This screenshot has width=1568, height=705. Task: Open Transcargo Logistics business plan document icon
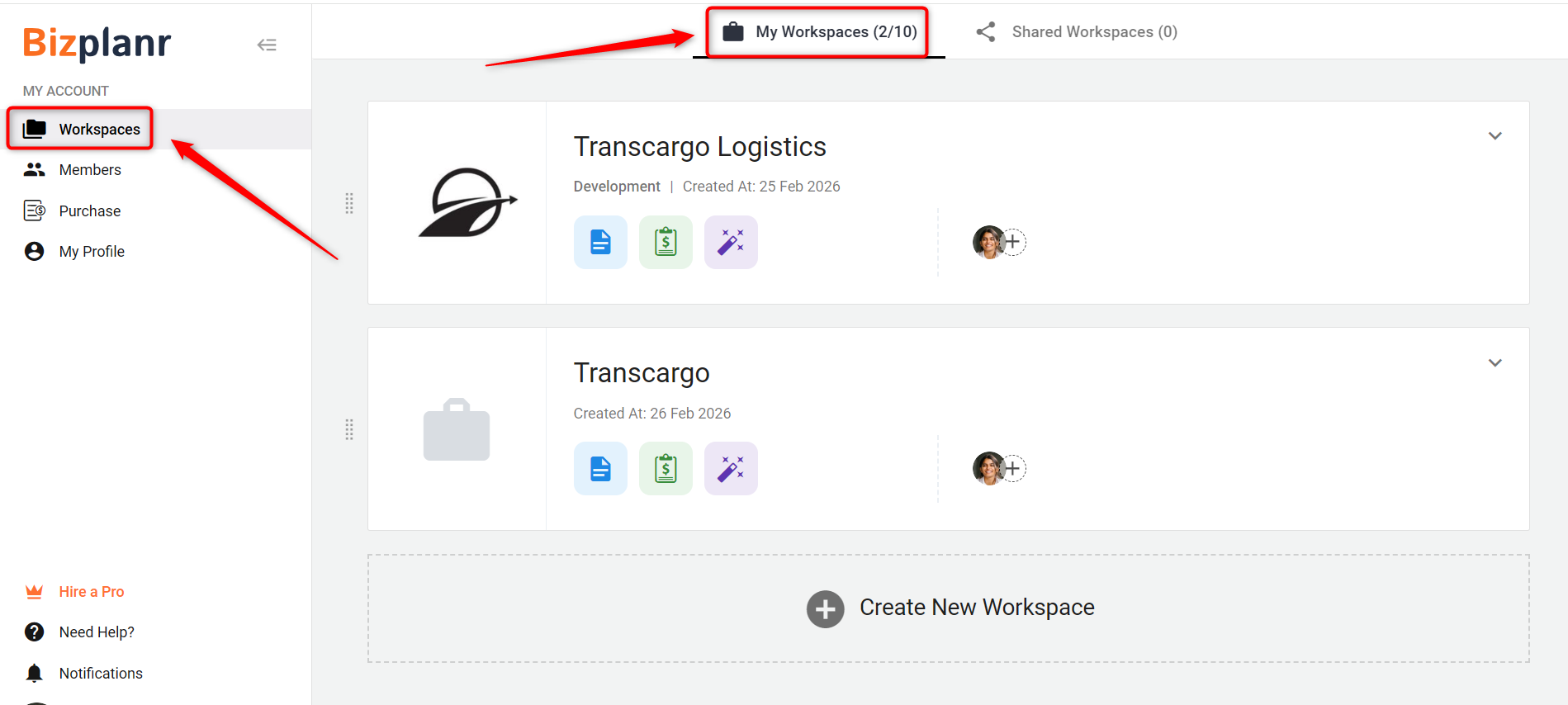point(600,242)
